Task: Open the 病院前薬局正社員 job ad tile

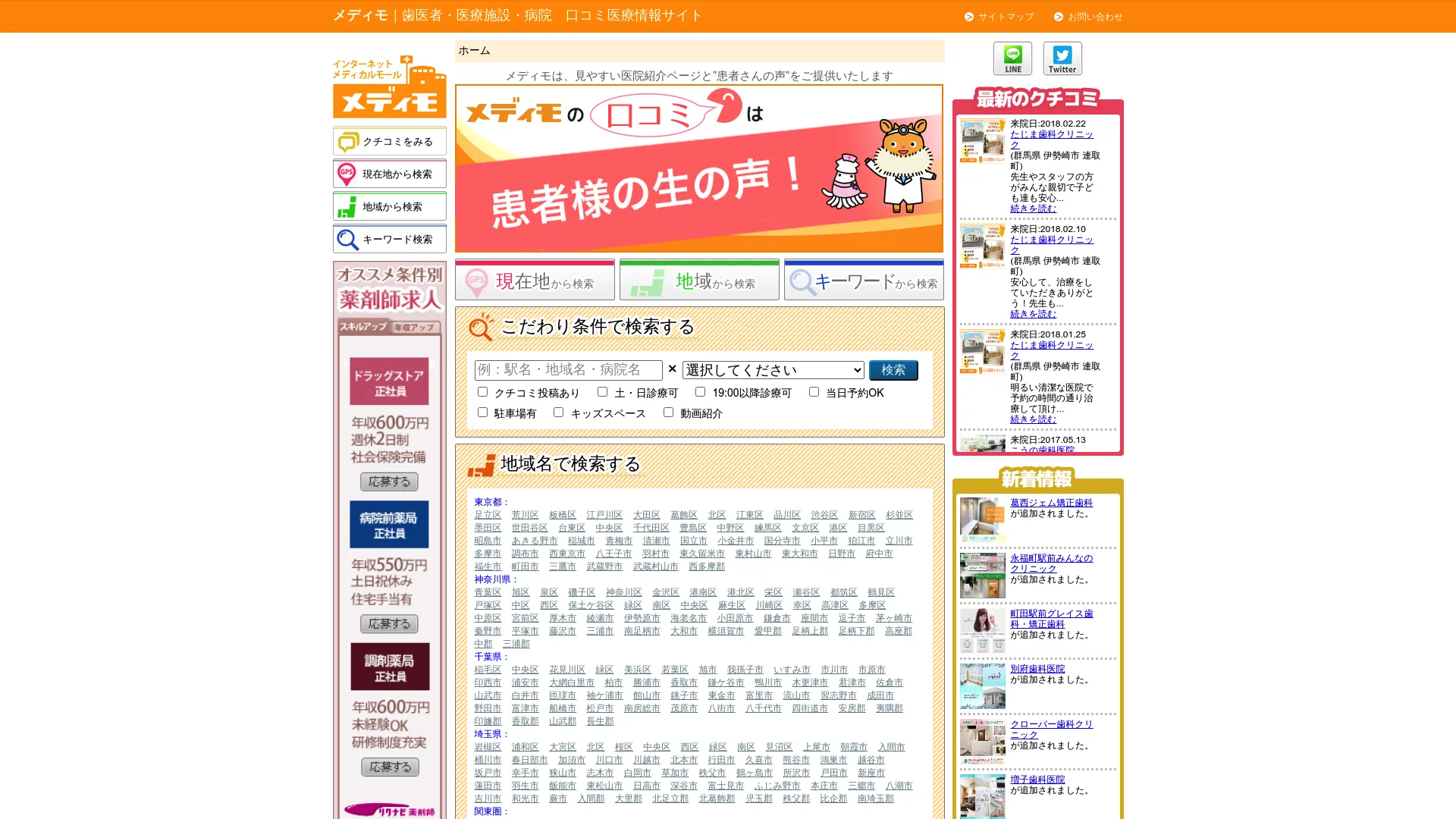Action: (x=389, y=525)
